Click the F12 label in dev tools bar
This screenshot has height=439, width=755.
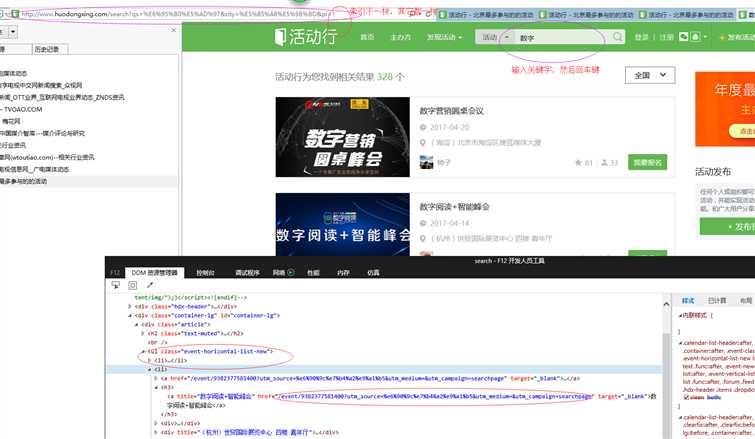pos(115,272)
